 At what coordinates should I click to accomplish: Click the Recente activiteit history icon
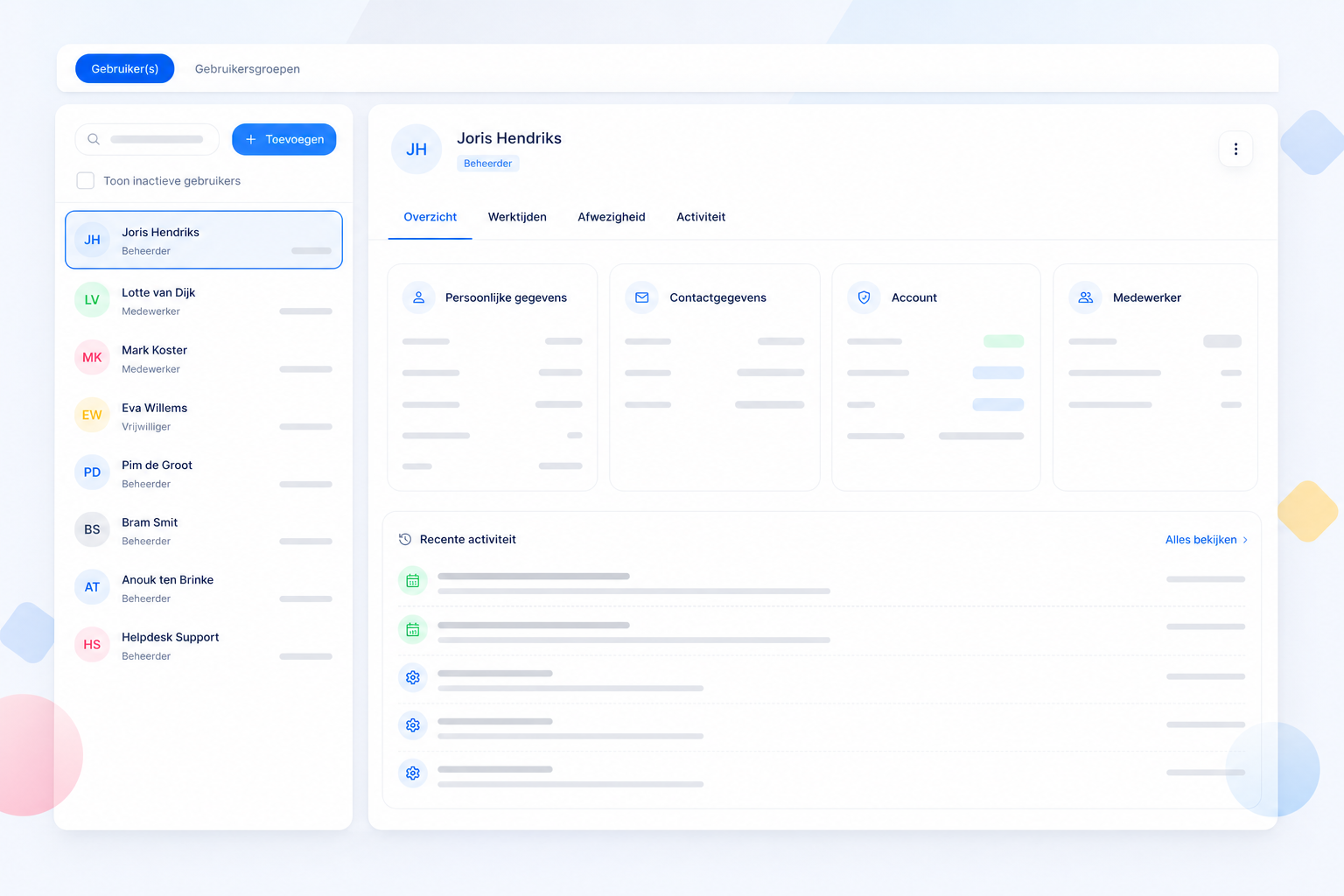(405, 540)
